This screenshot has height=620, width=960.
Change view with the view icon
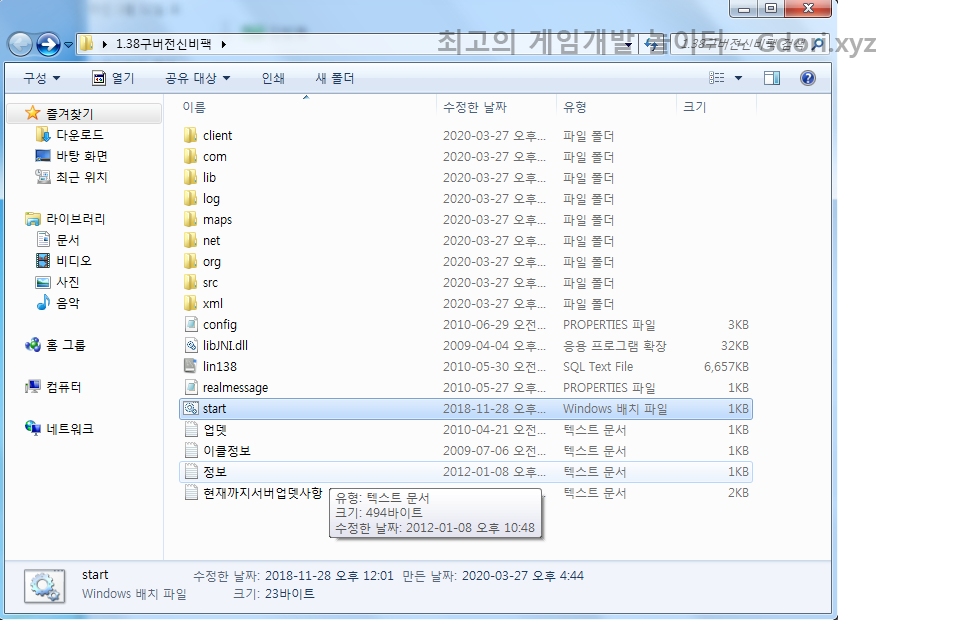tap(716, 78)
